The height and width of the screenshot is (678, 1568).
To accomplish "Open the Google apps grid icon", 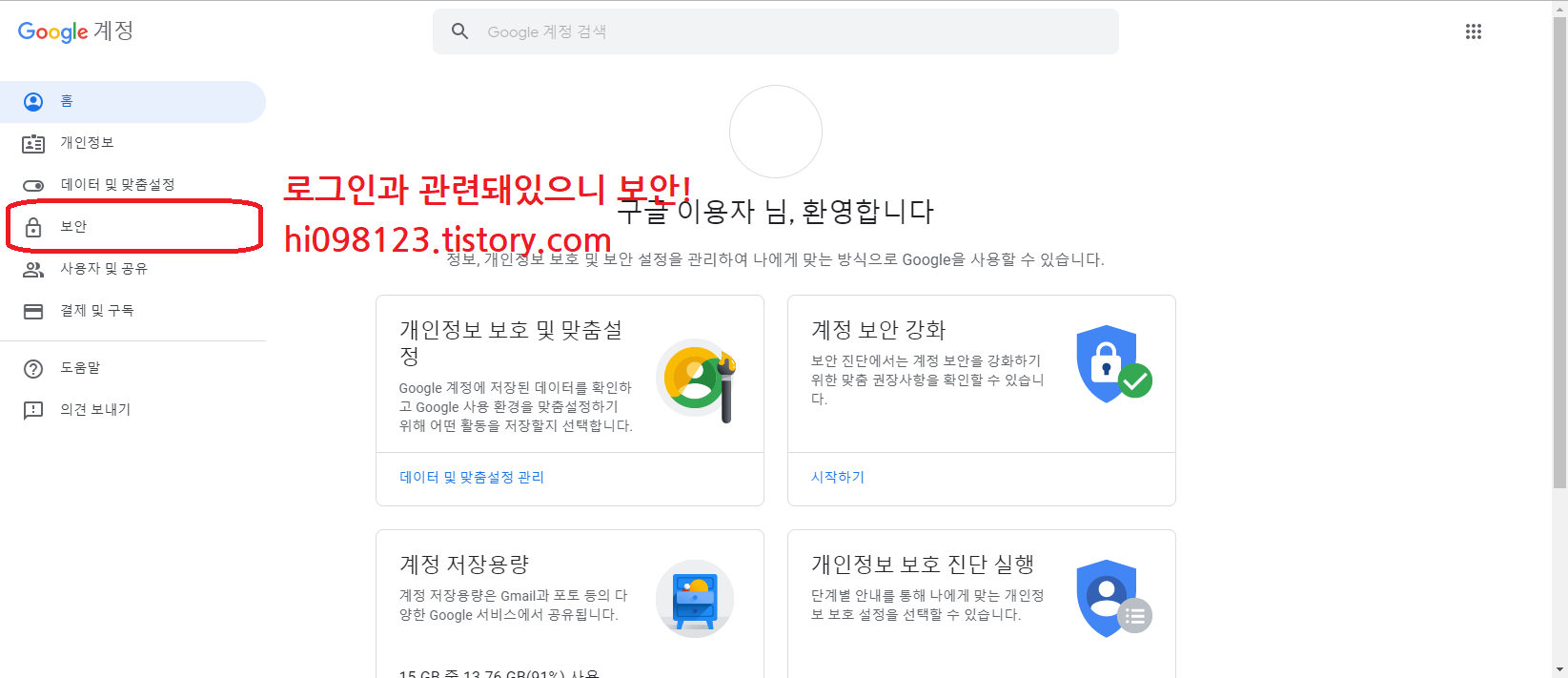I will [1473, 31].
